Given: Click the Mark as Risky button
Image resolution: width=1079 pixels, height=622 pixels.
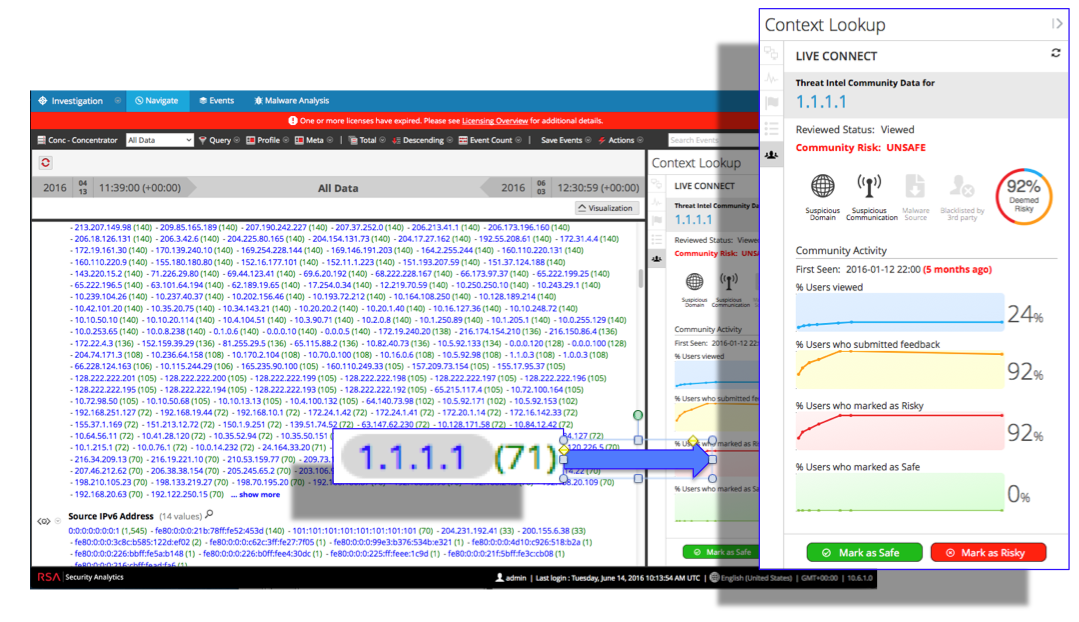Looking at the screenshot, I should (988, 551).
